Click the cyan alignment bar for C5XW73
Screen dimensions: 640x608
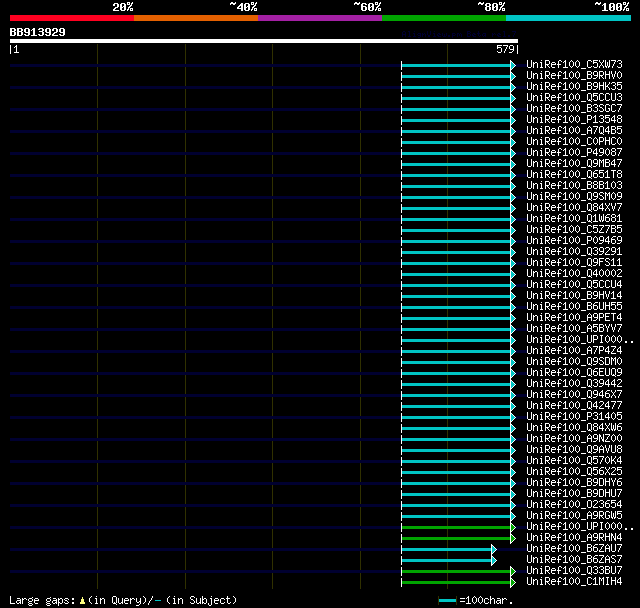(458, 65)
